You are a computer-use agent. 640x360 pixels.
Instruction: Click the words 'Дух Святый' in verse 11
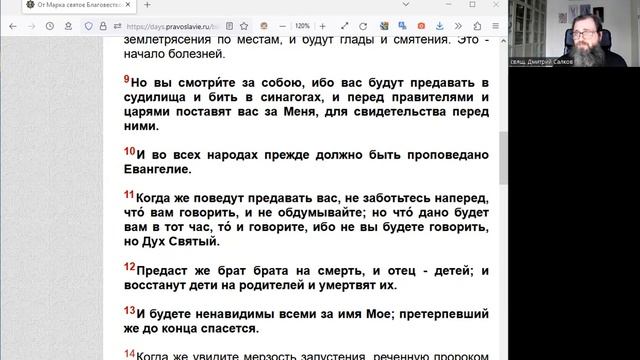180,242
